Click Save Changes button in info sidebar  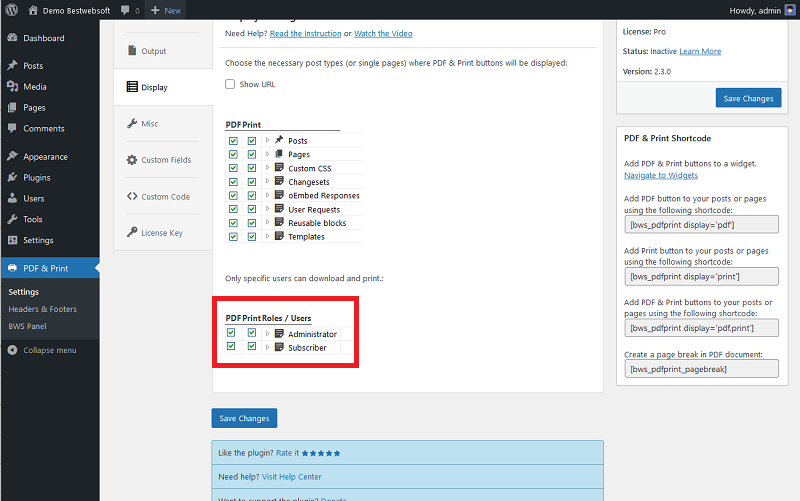(748, 98)
